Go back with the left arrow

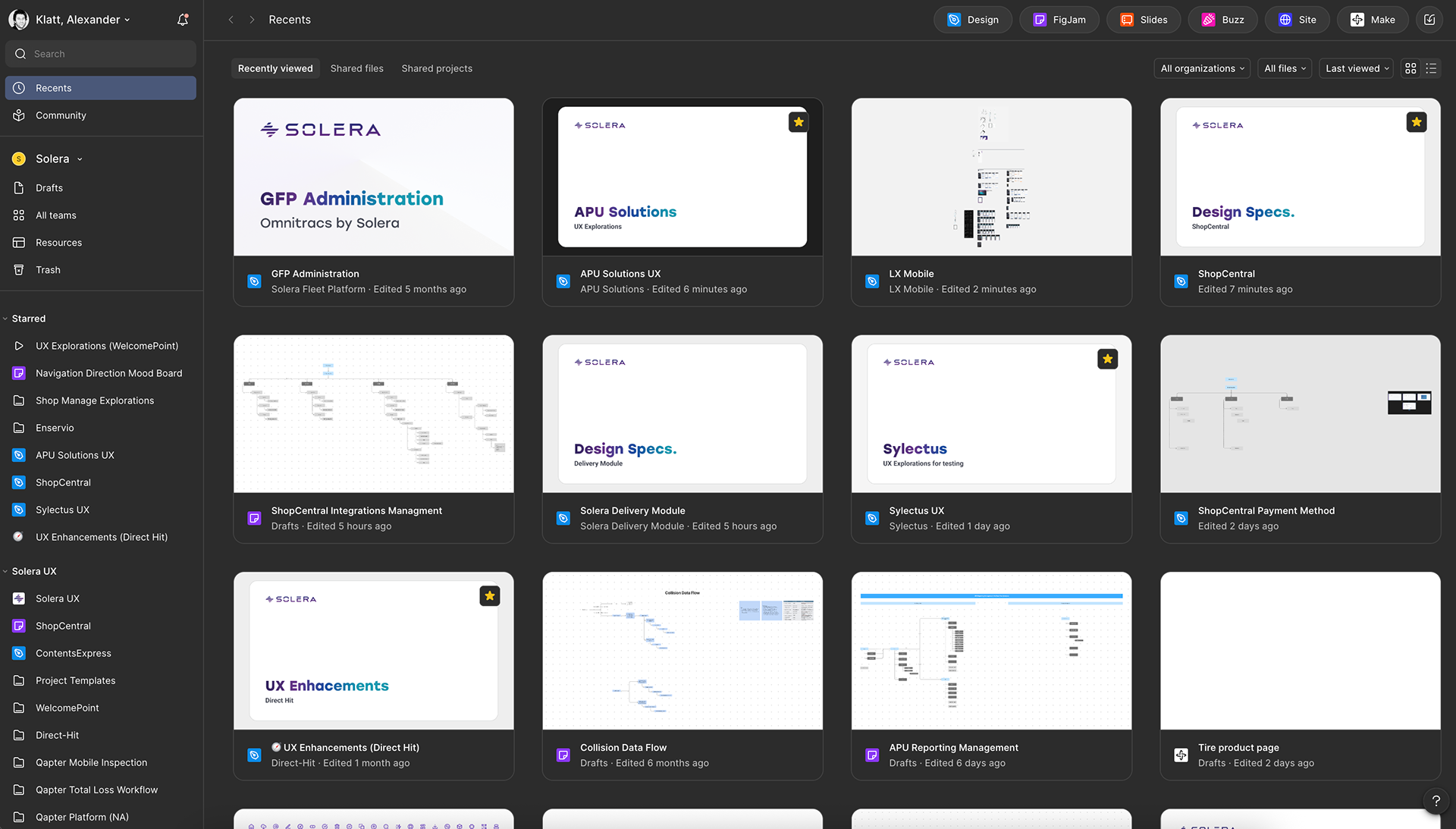[x=231, y=20]
